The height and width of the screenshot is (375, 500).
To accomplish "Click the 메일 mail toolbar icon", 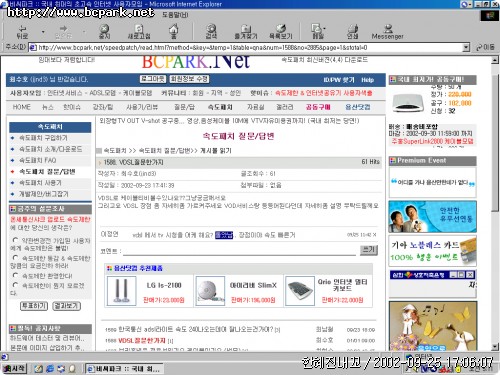I will point(317,32).
